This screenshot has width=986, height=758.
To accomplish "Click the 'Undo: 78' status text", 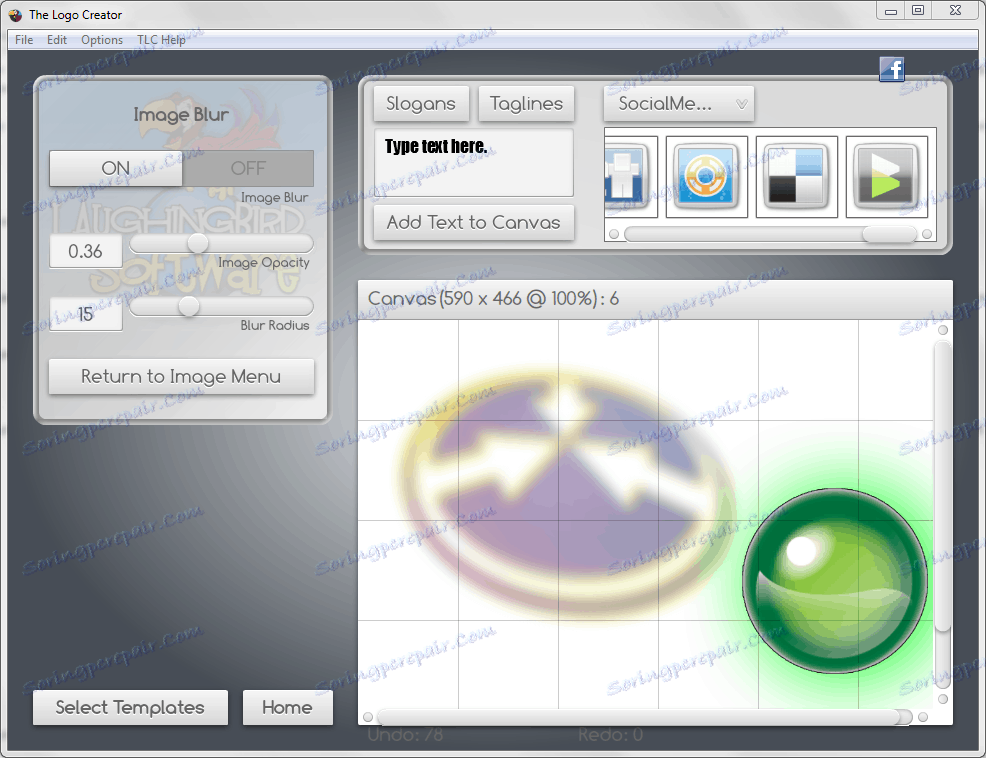I will click(405, 735).
